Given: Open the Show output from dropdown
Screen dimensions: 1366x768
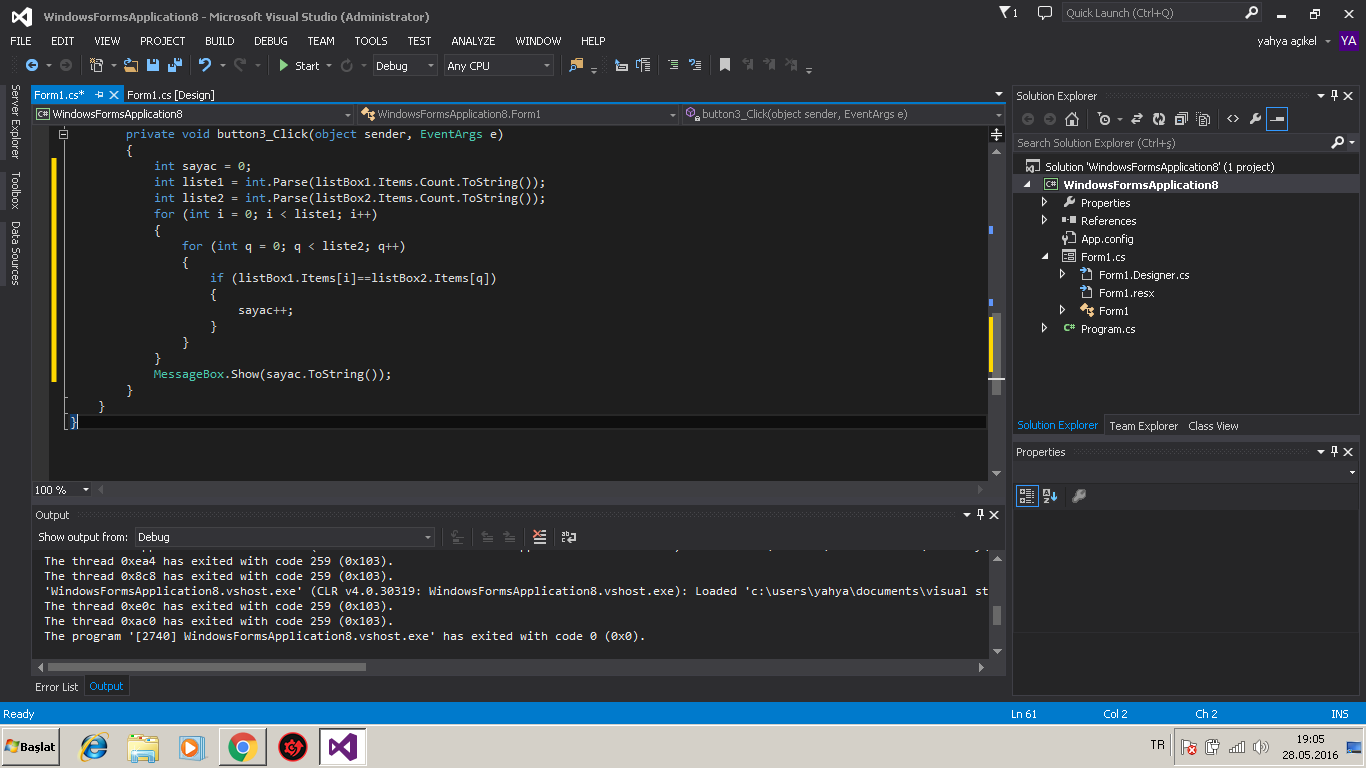Looking at the screenshot, I should pos(284,537).
